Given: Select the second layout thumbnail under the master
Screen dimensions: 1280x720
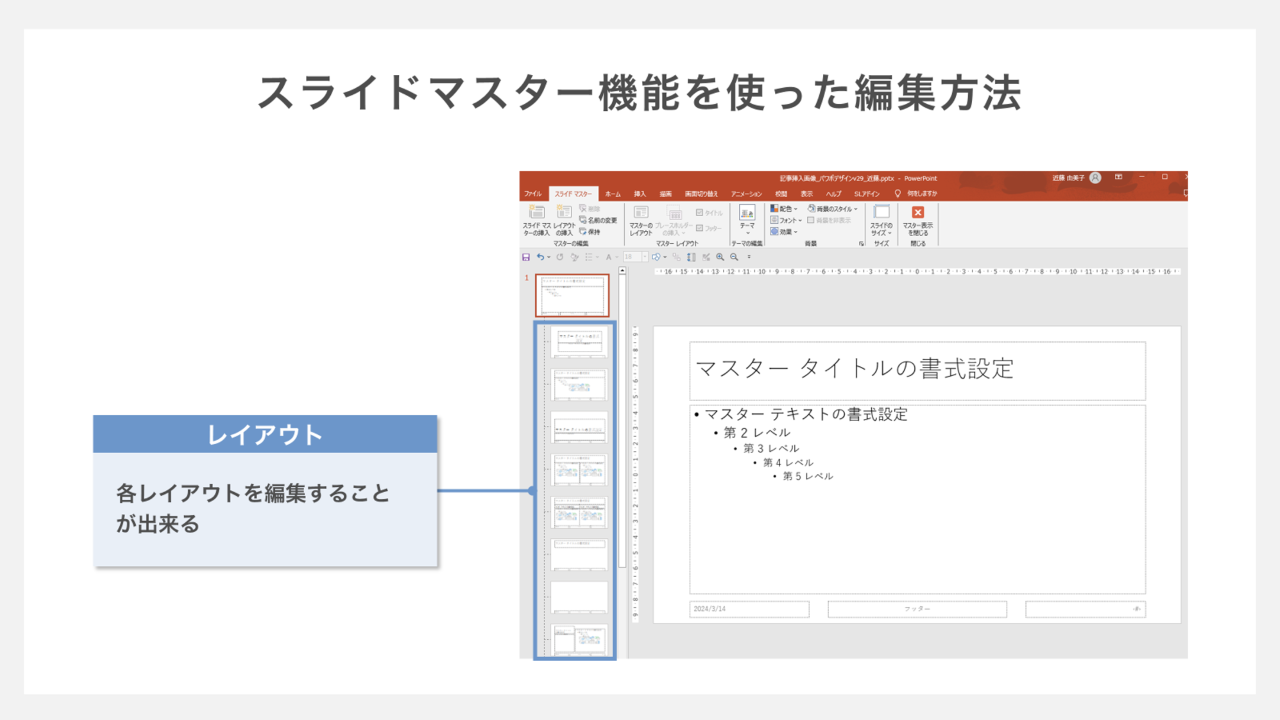Looking at the screenshot, I should (580, 384).
